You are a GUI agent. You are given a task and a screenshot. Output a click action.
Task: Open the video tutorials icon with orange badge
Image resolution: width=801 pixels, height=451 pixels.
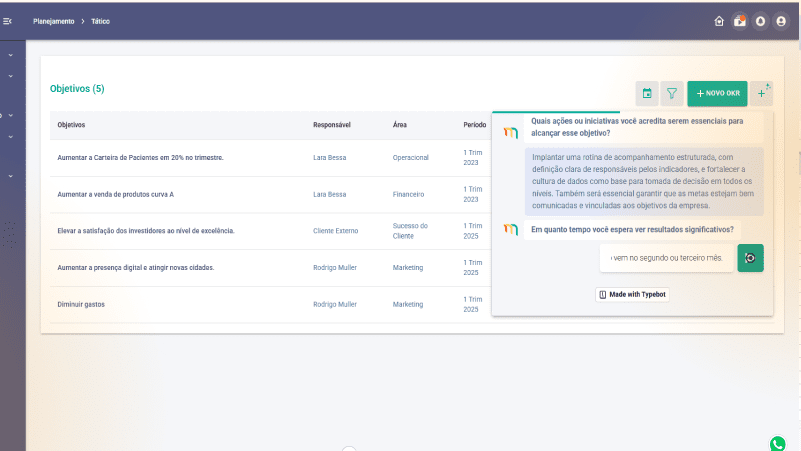point(740,21)
